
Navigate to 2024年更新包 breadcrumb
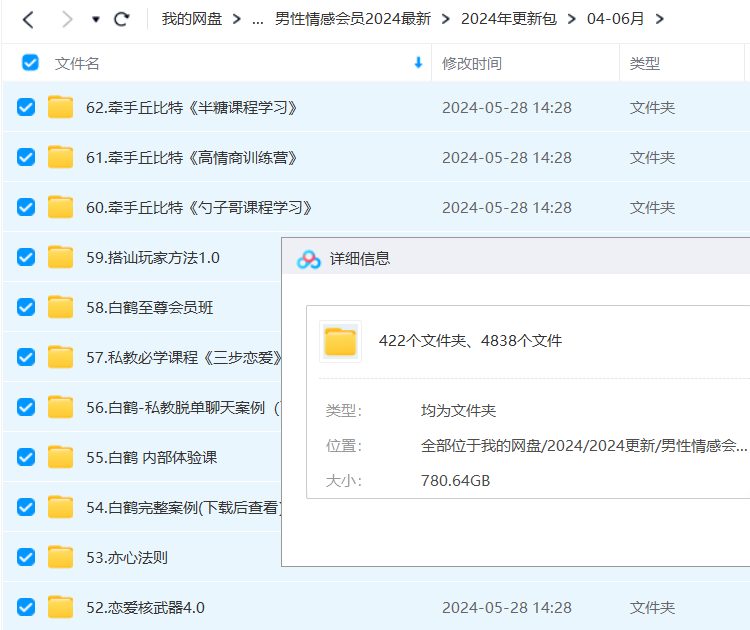pyautogui.click(x=509, y=19)
